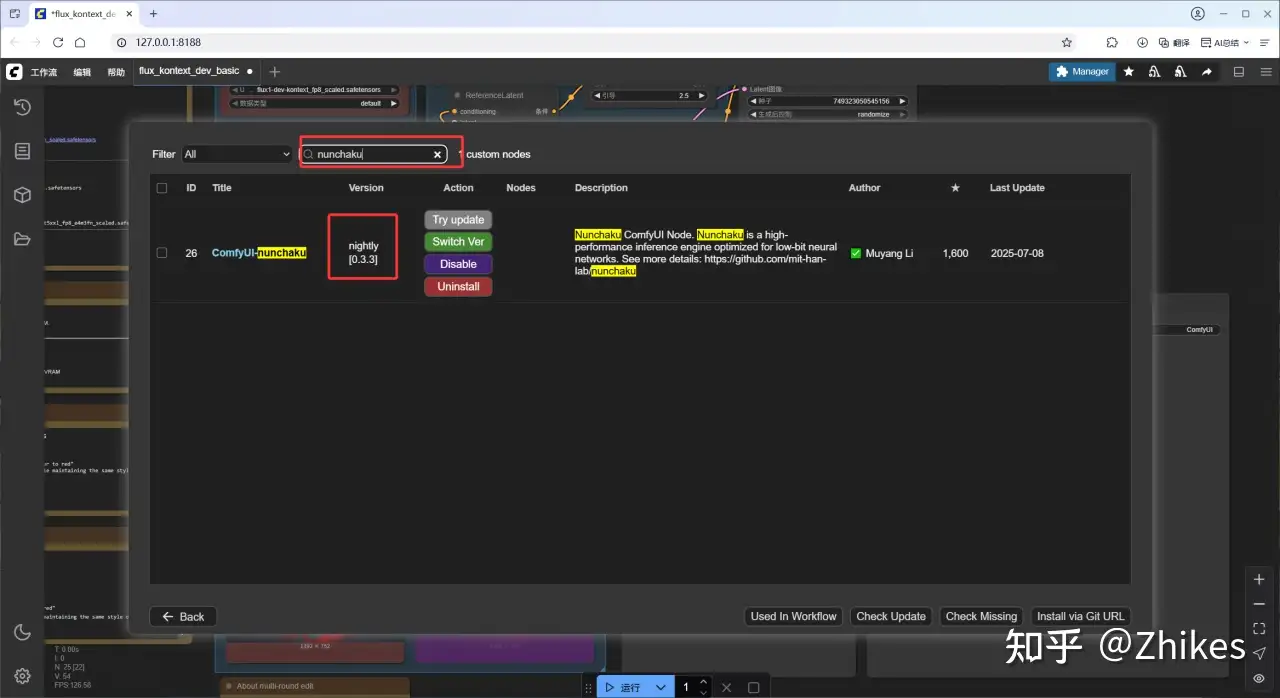1280x698 pixels.
Task: Bookmark page with browser star icon
Action: [1067, 43]
